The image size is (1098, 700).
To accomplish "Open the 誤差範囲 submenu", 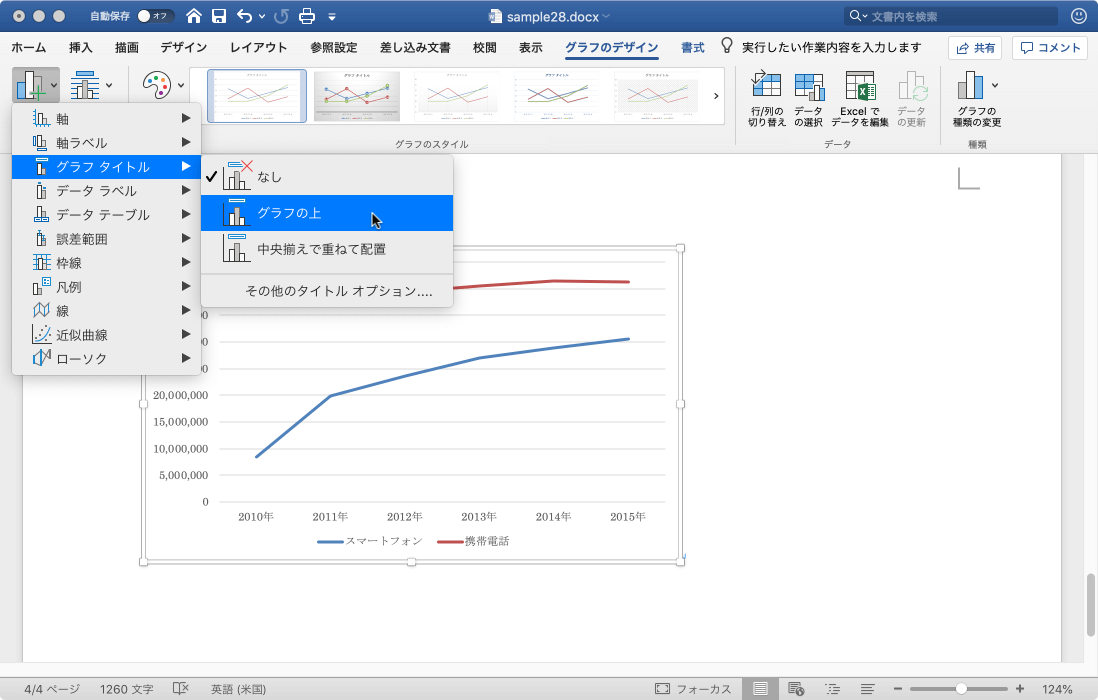I will (106, 239).
